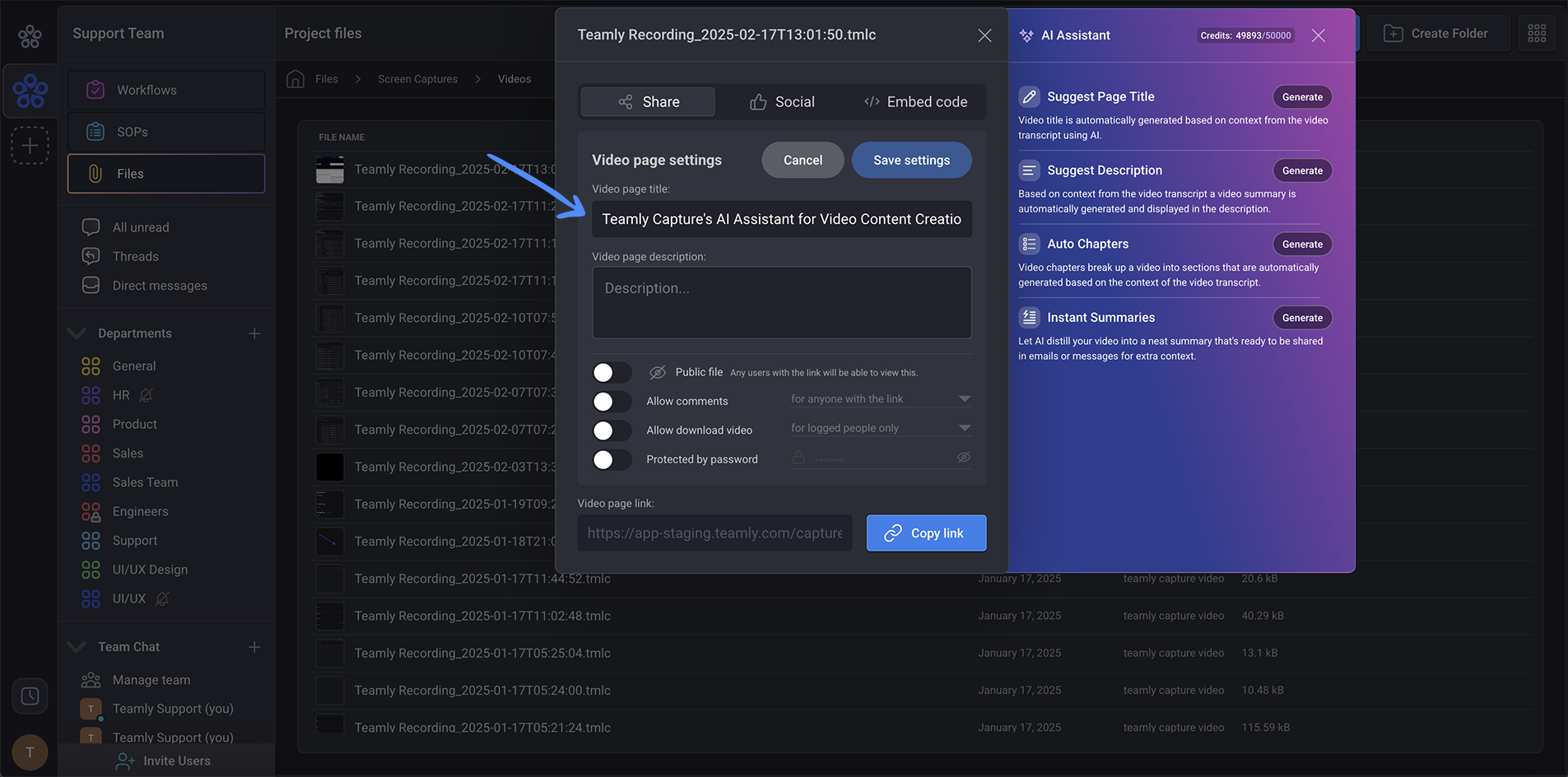Open Workflows in the sidebar
Viewport: 1568px width, 777px height.
coord(166,90)
